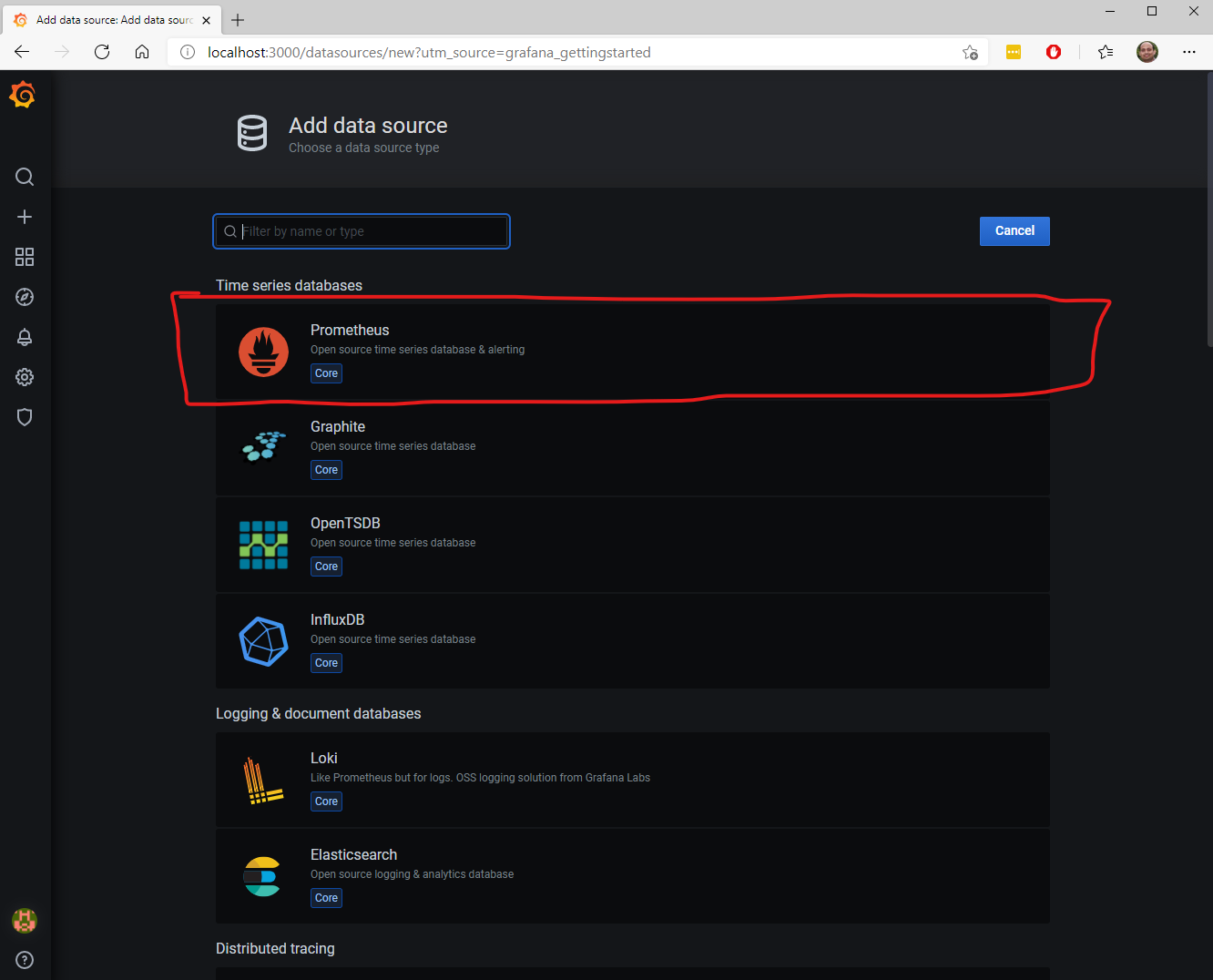The width and height of the screenshot is (1213, 980).
Task: Open a new browser tab
Action: (x=238, y=20)
